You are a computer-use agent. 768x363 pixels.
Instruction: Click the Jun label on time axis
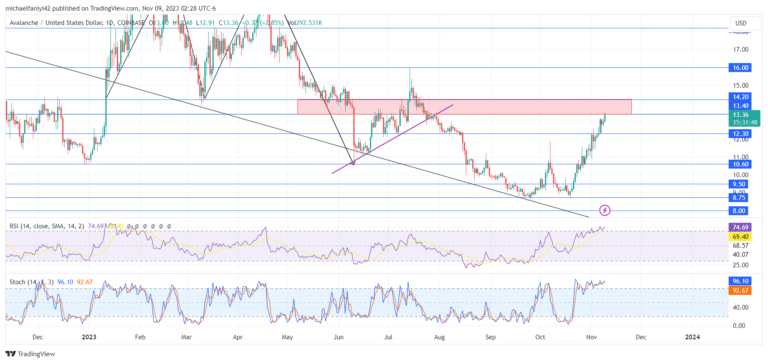pyautogui.click(x=338, y=337)
